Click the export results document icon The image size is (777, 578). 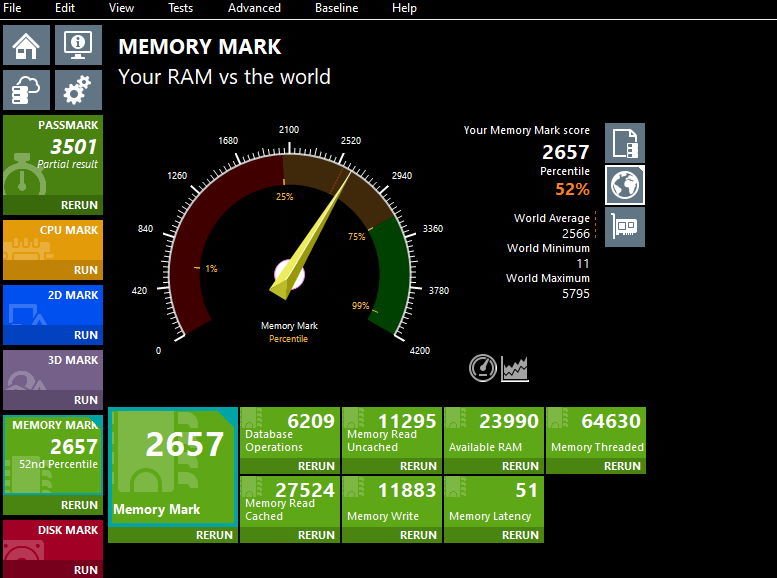625,143
